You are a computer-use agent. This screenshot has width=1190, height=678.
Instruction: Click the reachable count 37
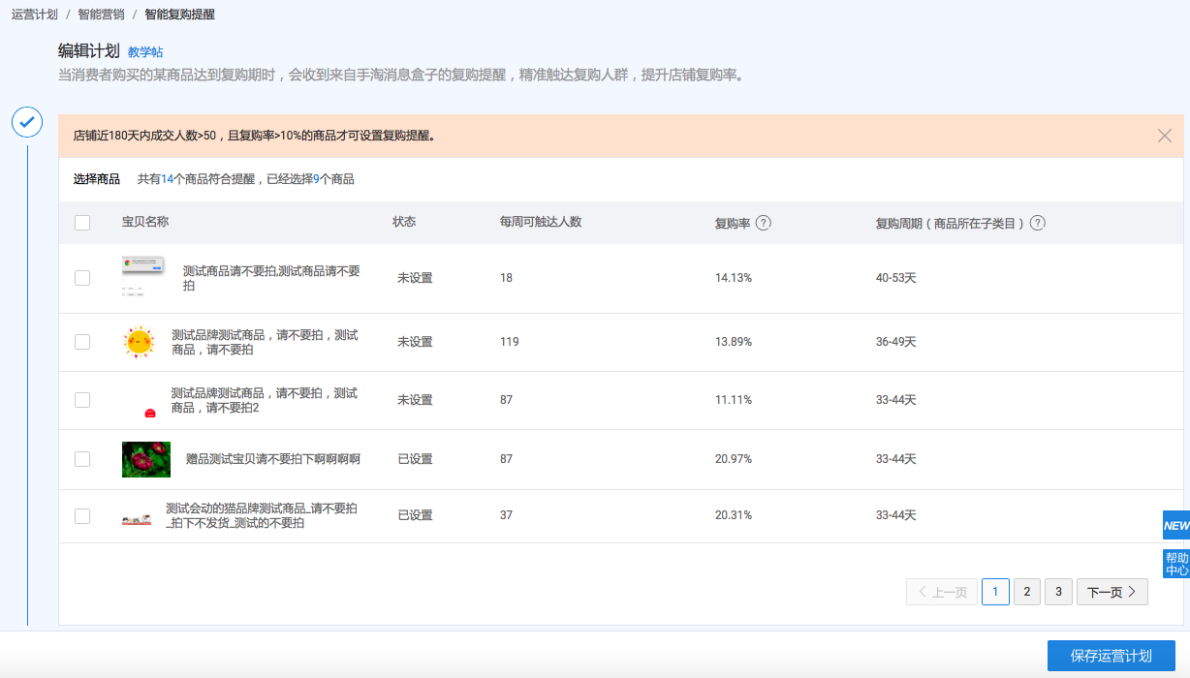click(506, 515)
